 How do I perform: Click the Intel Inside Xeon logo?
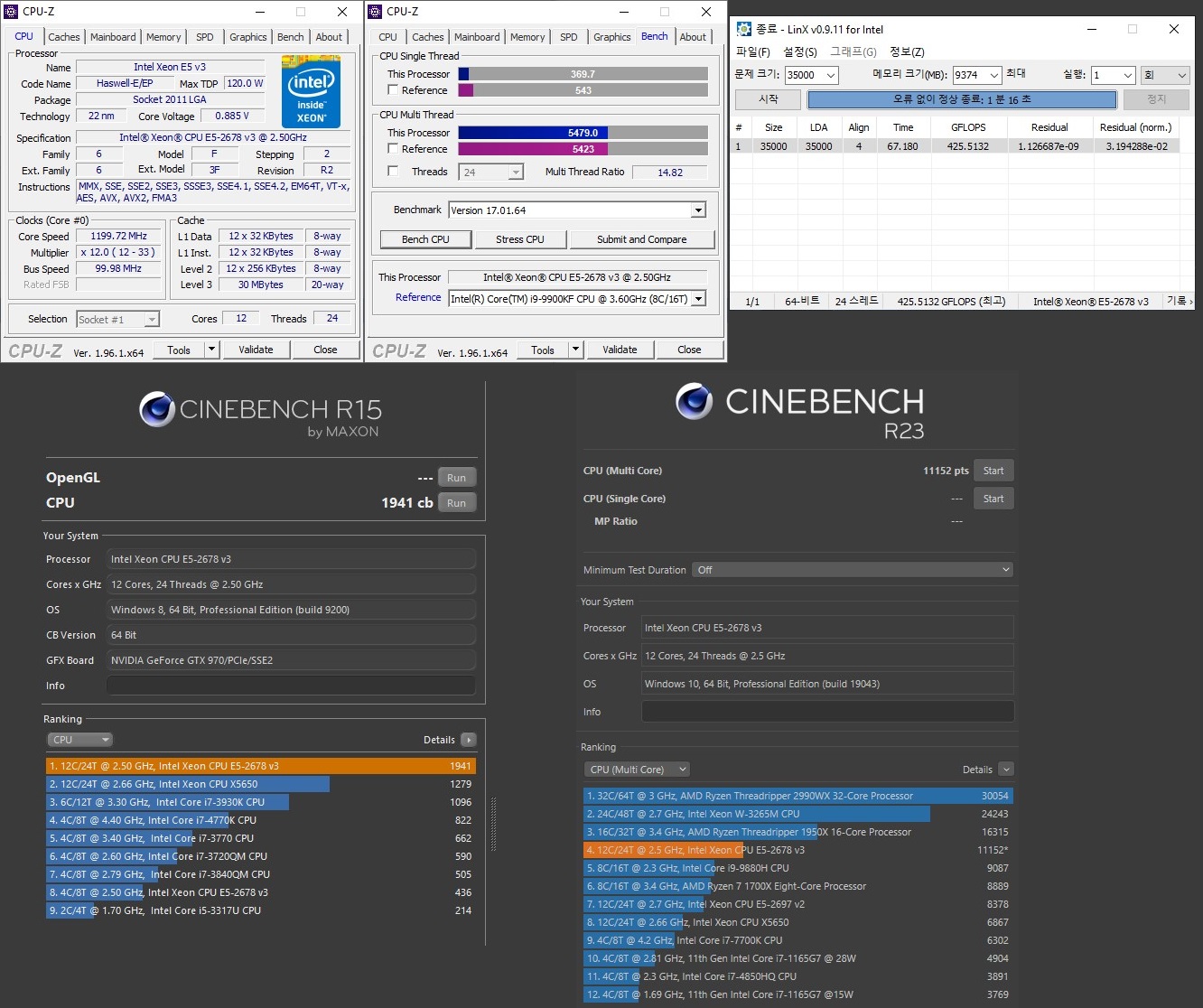[311, 91]
